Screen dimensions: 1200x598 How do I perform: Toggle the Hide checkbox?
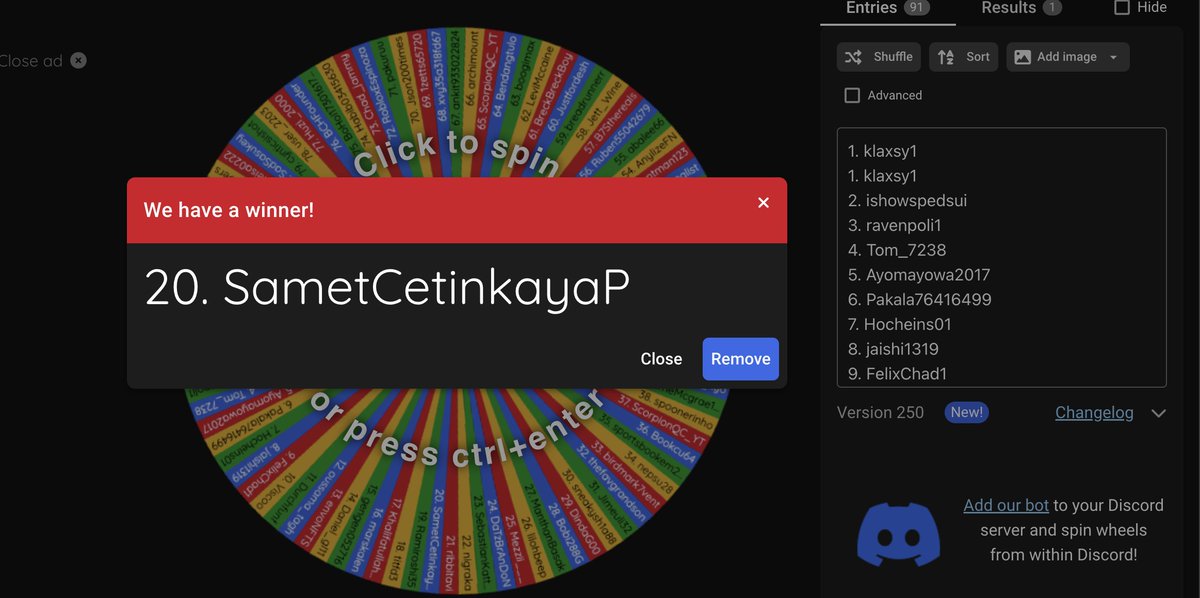point(1122,7)
